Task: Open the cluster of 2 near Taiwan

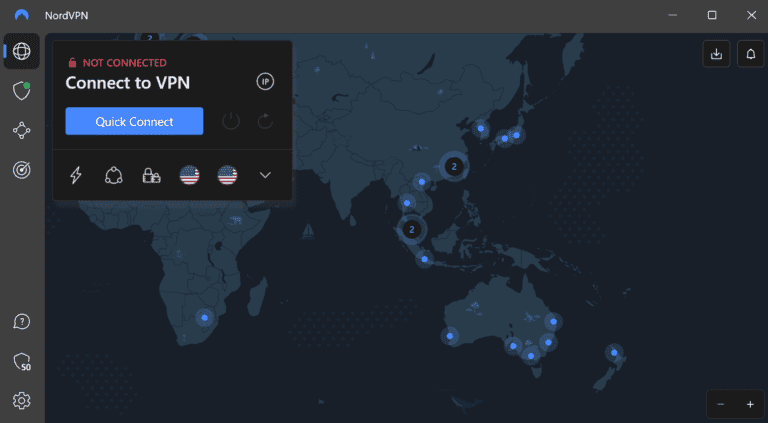Action: [x=454, y=166]
